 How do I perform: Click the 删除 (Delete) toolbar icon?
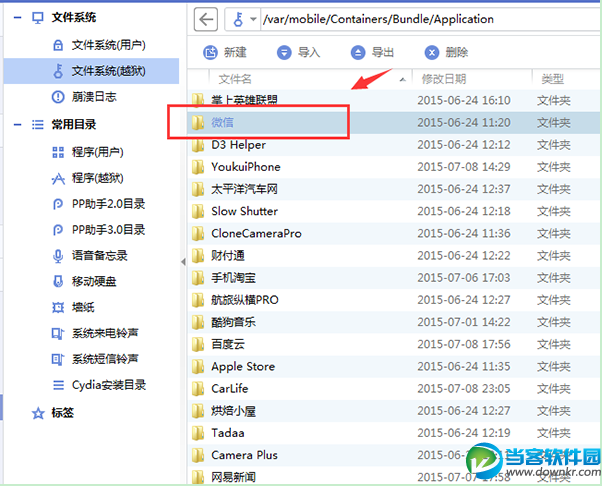click(x=432, y=52)
